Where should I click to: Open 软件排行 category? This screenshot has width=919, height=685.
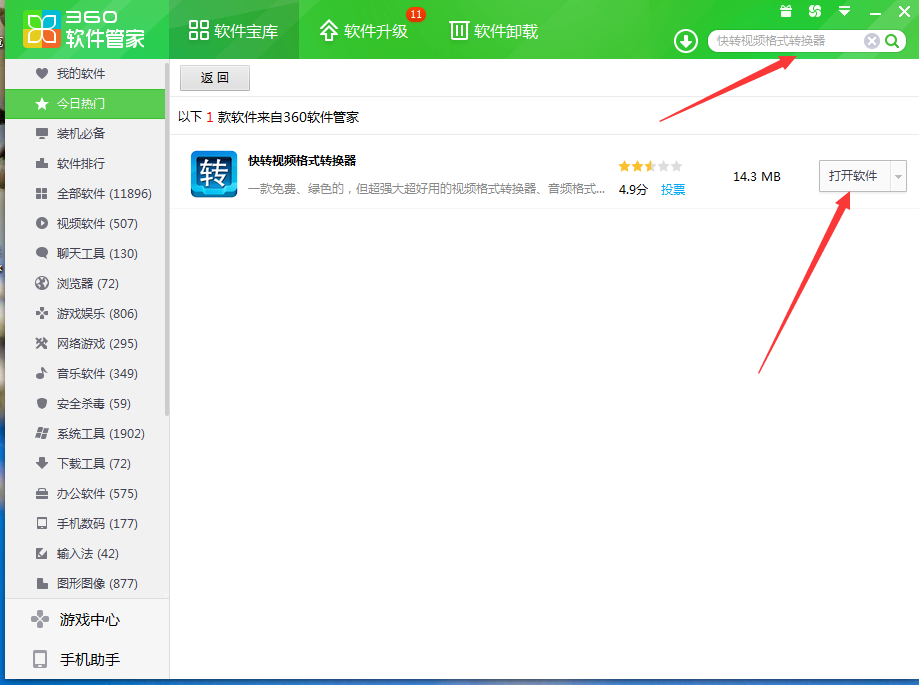tap(85, 163)
